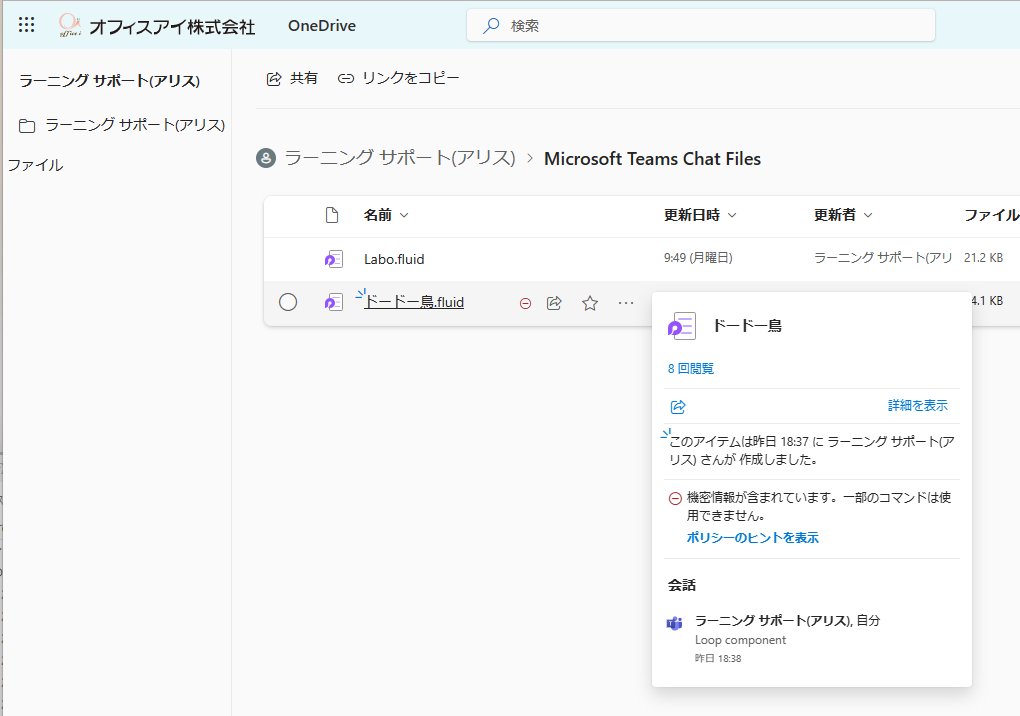Click the 共有 share button
The image size is (1020, 716).
click(292, 78)
